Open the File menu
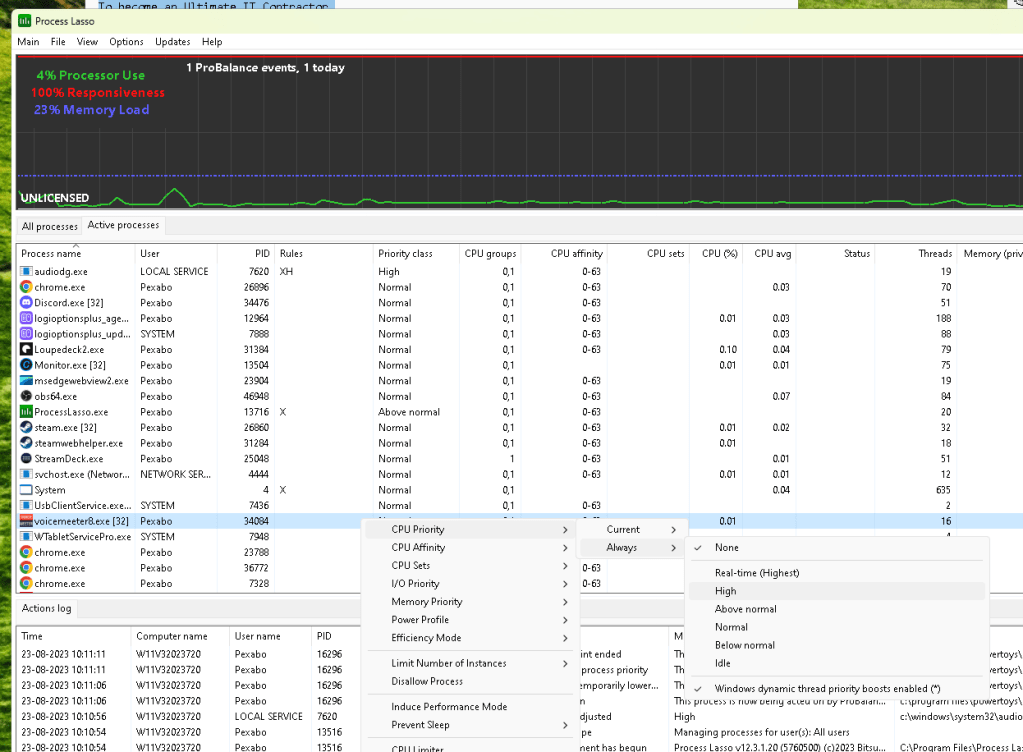This screenshot has height=752, width=1023. click(58, 42)
